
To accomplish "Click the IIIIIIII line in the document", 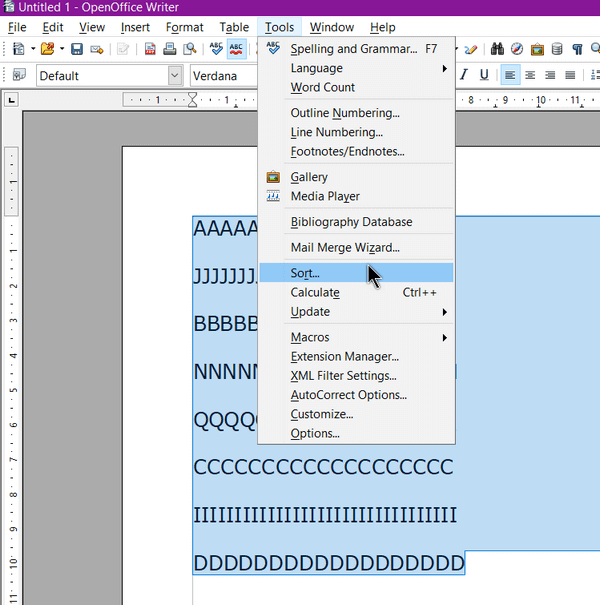I will pos(325,515).
